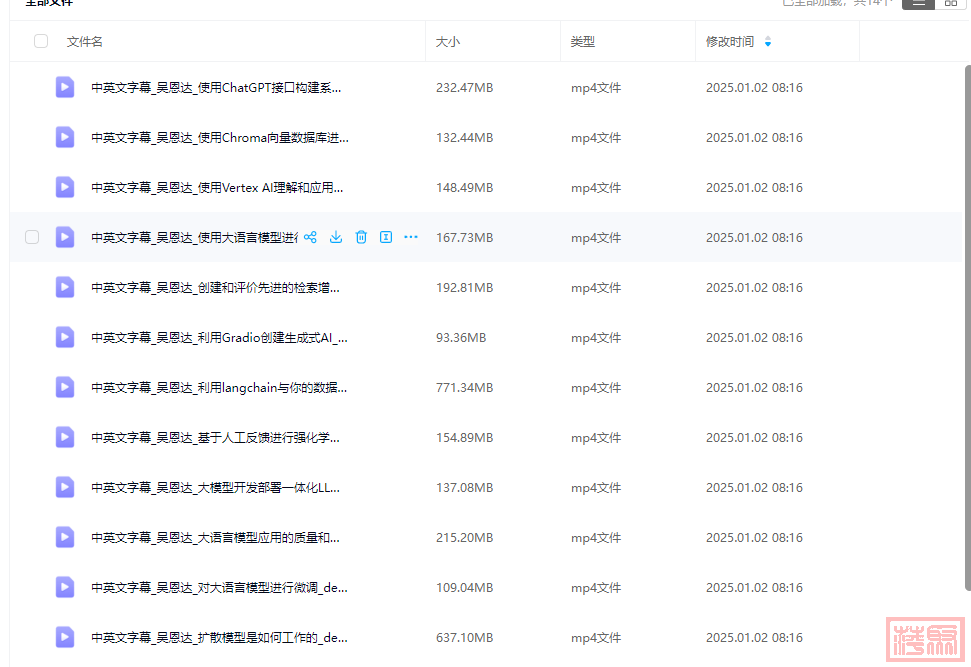
Task: Click the trash delete icon on the hovered row
Action: 361,237
